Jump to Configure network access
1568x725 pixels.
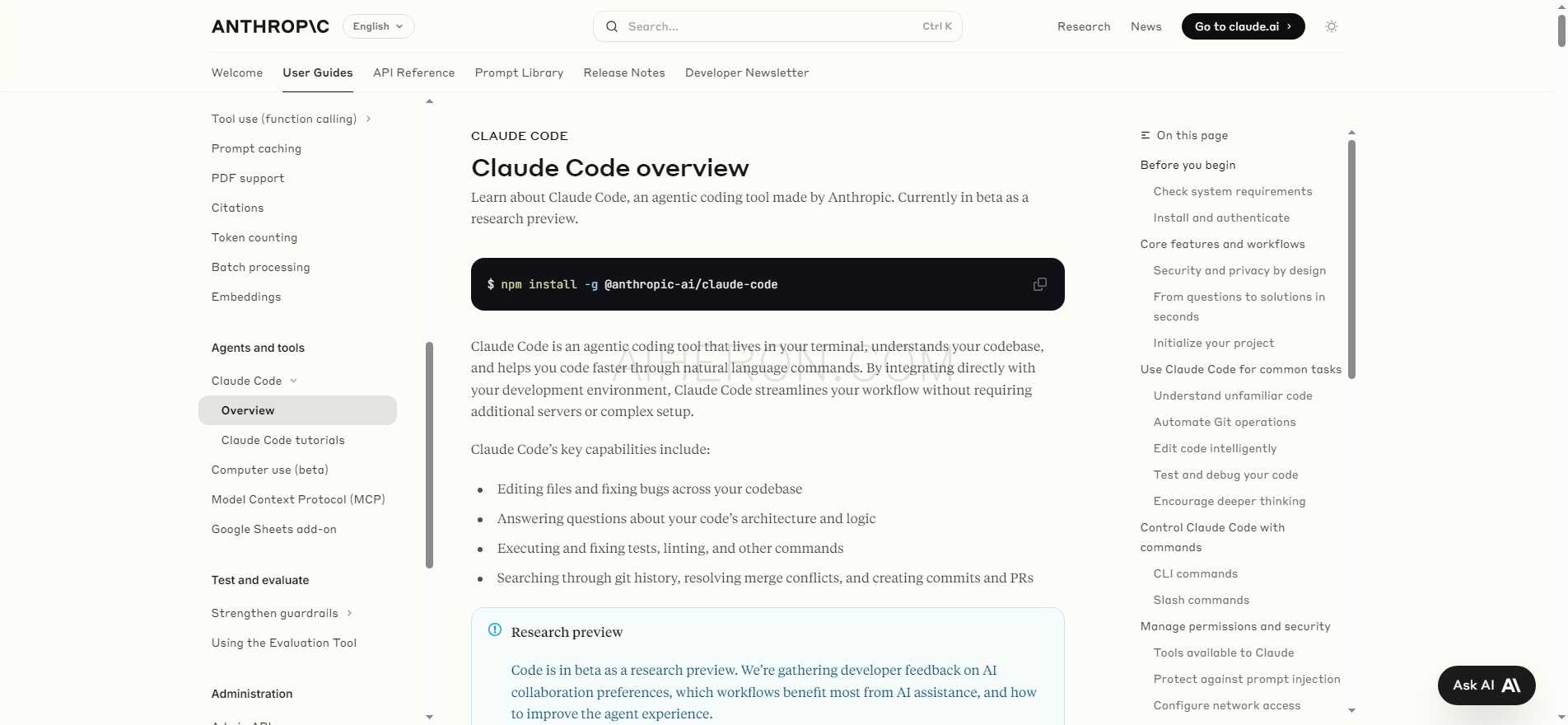coord(1227,705)
